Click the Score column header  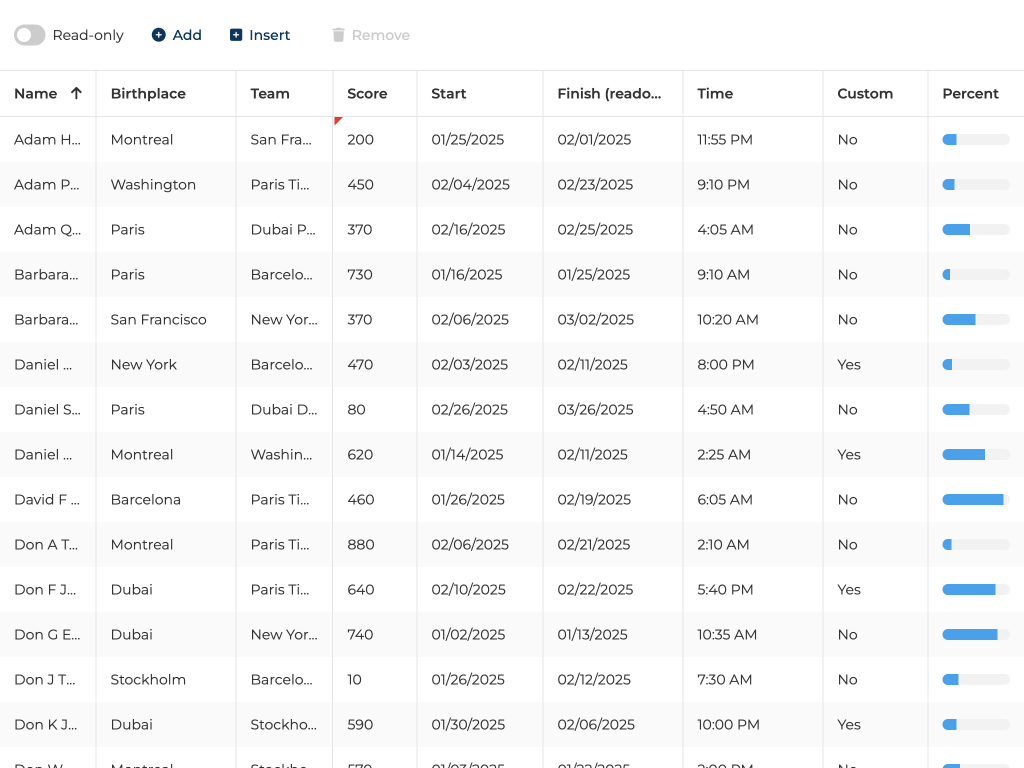point(367,93)
